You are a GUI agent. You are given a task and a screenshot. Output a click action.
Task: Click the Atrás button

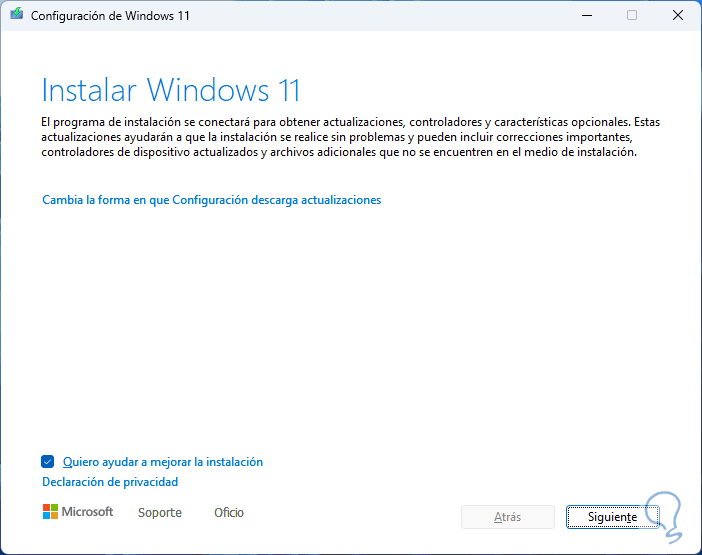[x=508, y=517]
